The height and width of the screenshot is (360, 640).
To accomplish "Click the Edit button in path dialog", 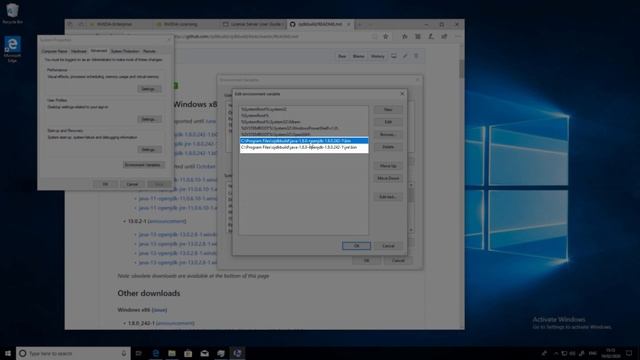I will coord(388,122).
